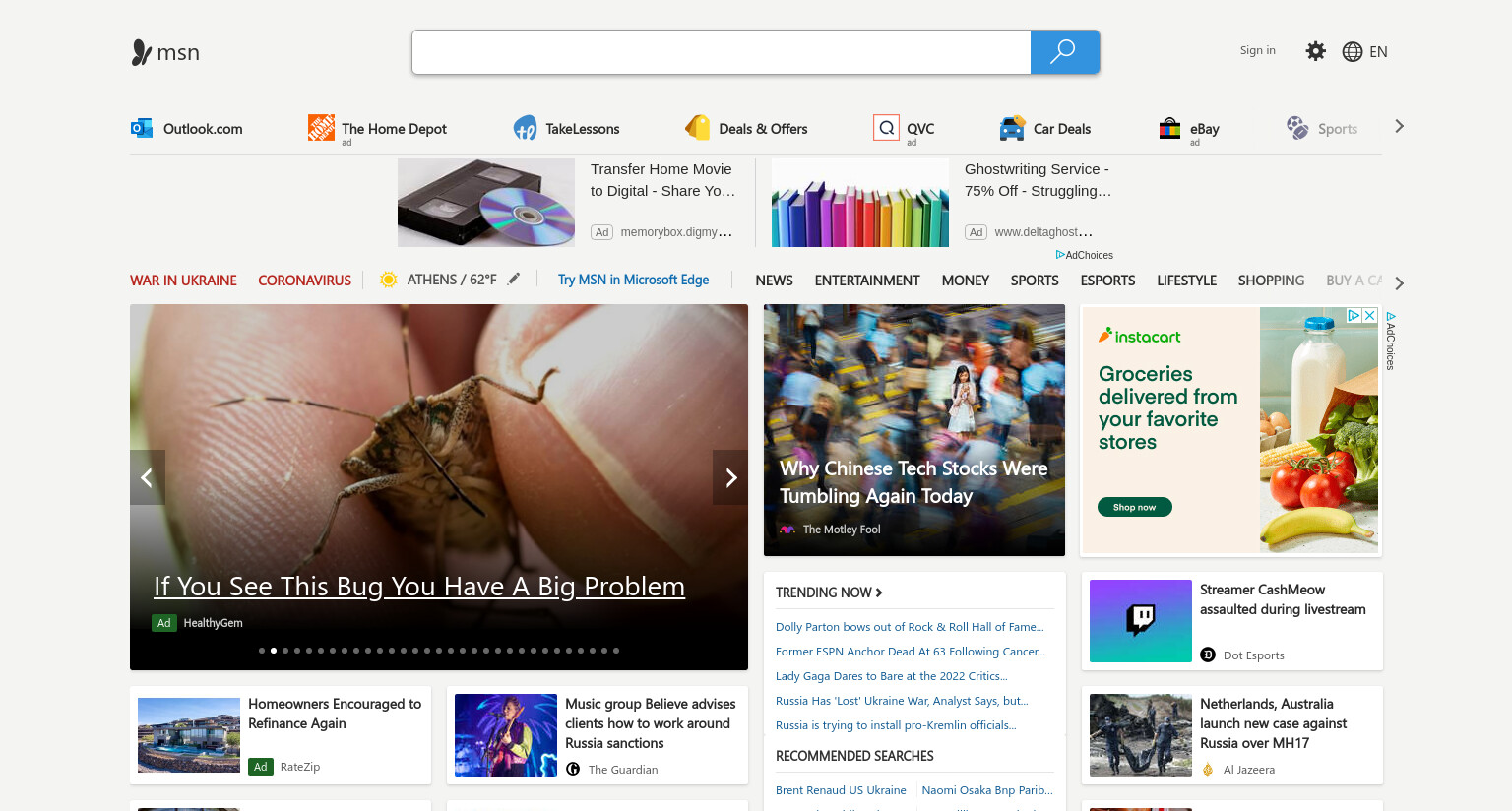Image resolution: width=1512 pixels, height=811 pixels.
Task: Click the magnifier search button
Action: click(1064, 52)
